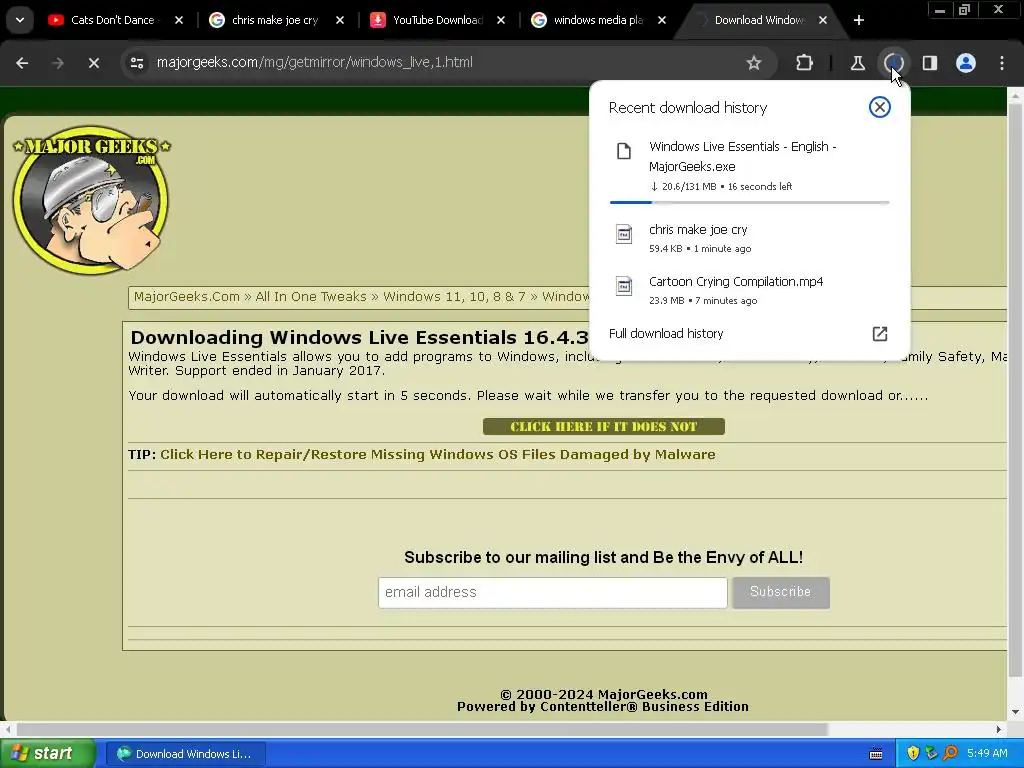Viewport: 1024px width, 768px height.
Task: Switch to the YouTube Download tab
Action: (x=436, y=20)
